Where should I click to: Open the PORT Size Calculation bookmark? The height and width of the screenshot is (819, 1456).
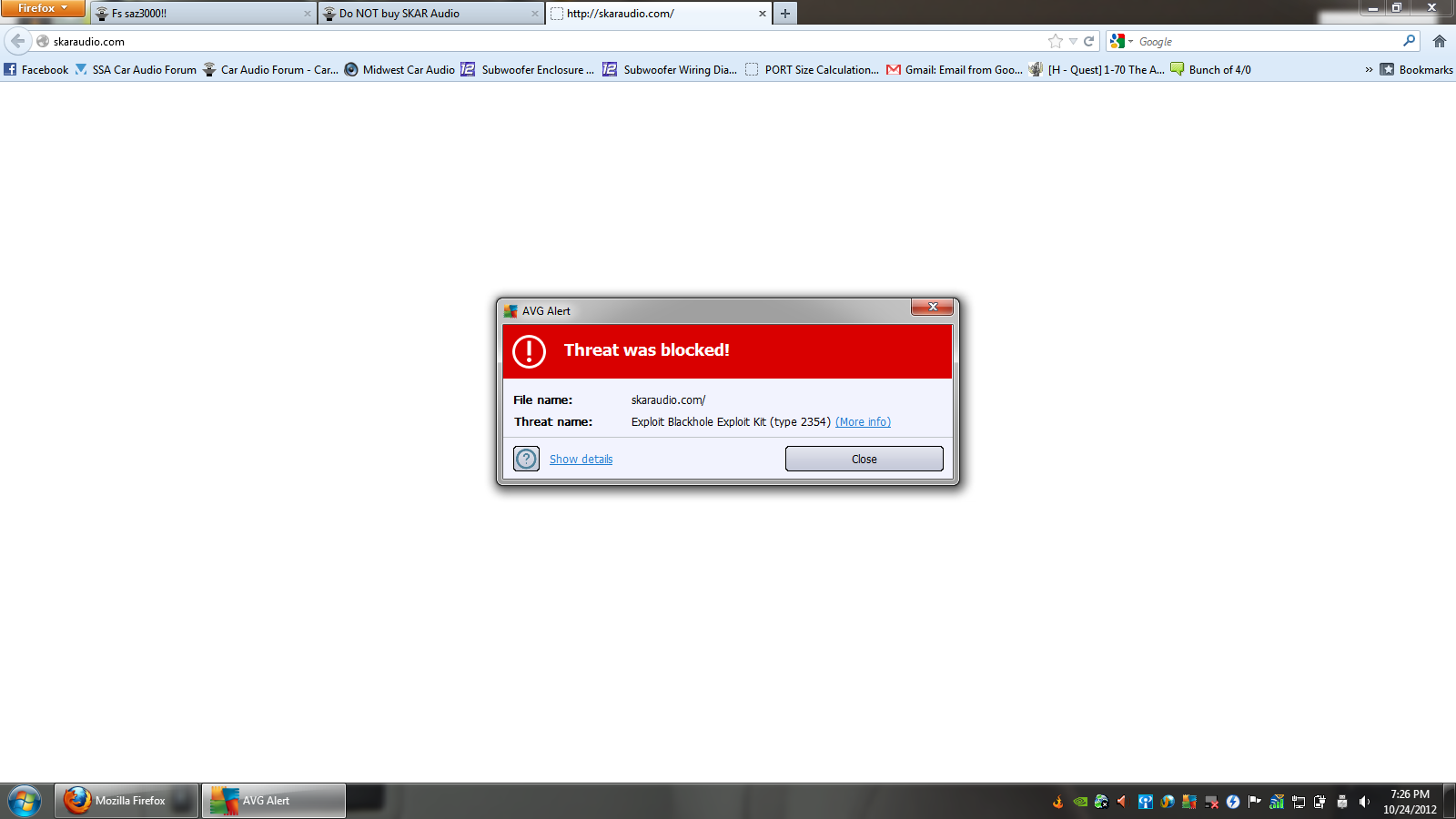(x=812, y=69)
